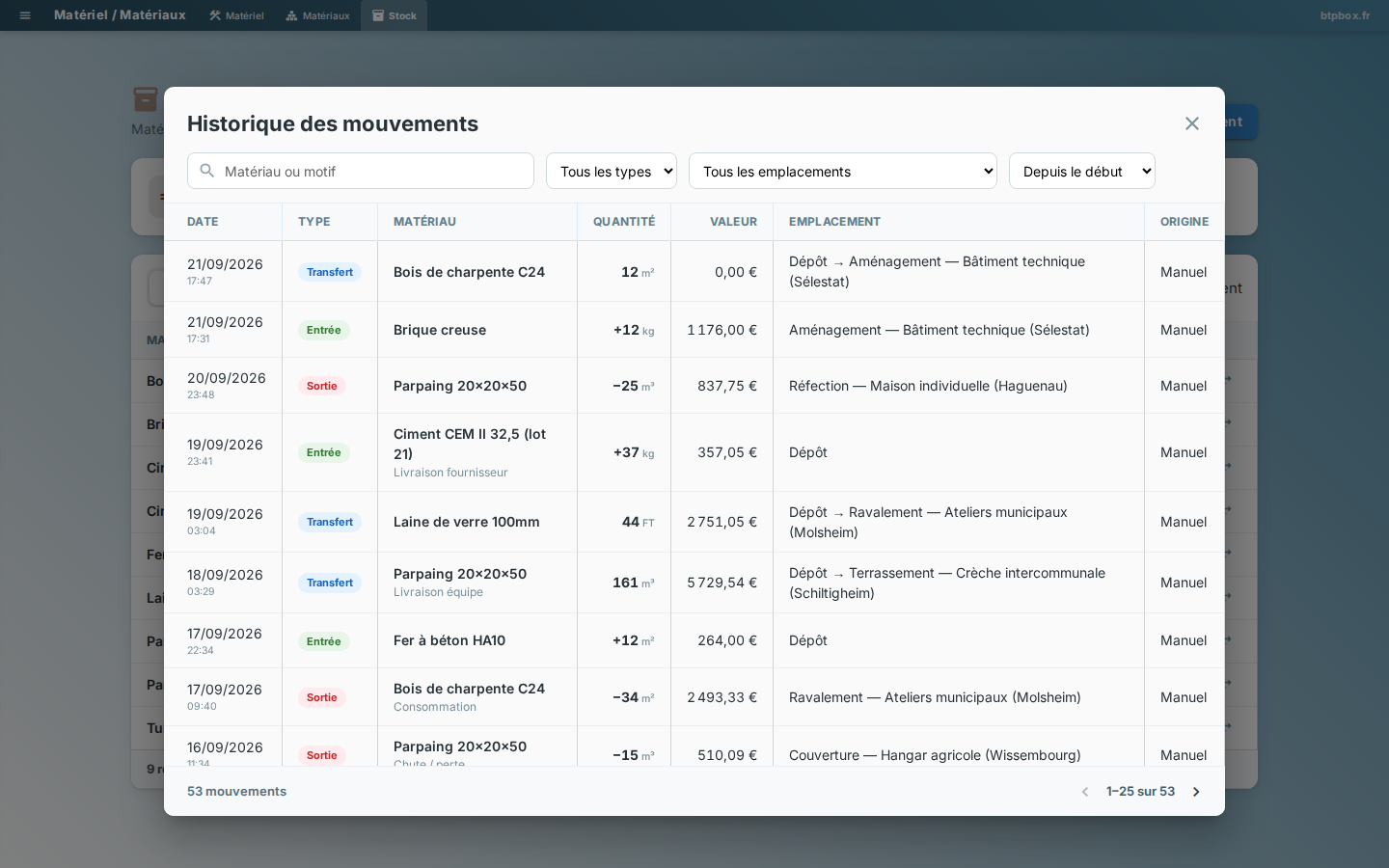
Task: Open the Matériaux tab
Action: tap(317, 15)
